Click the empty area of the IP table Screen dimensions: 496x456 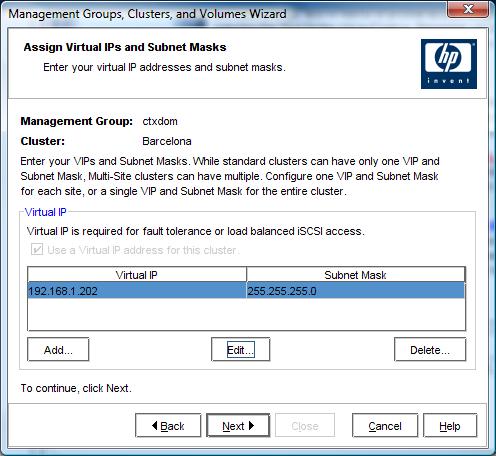point(246,314)
